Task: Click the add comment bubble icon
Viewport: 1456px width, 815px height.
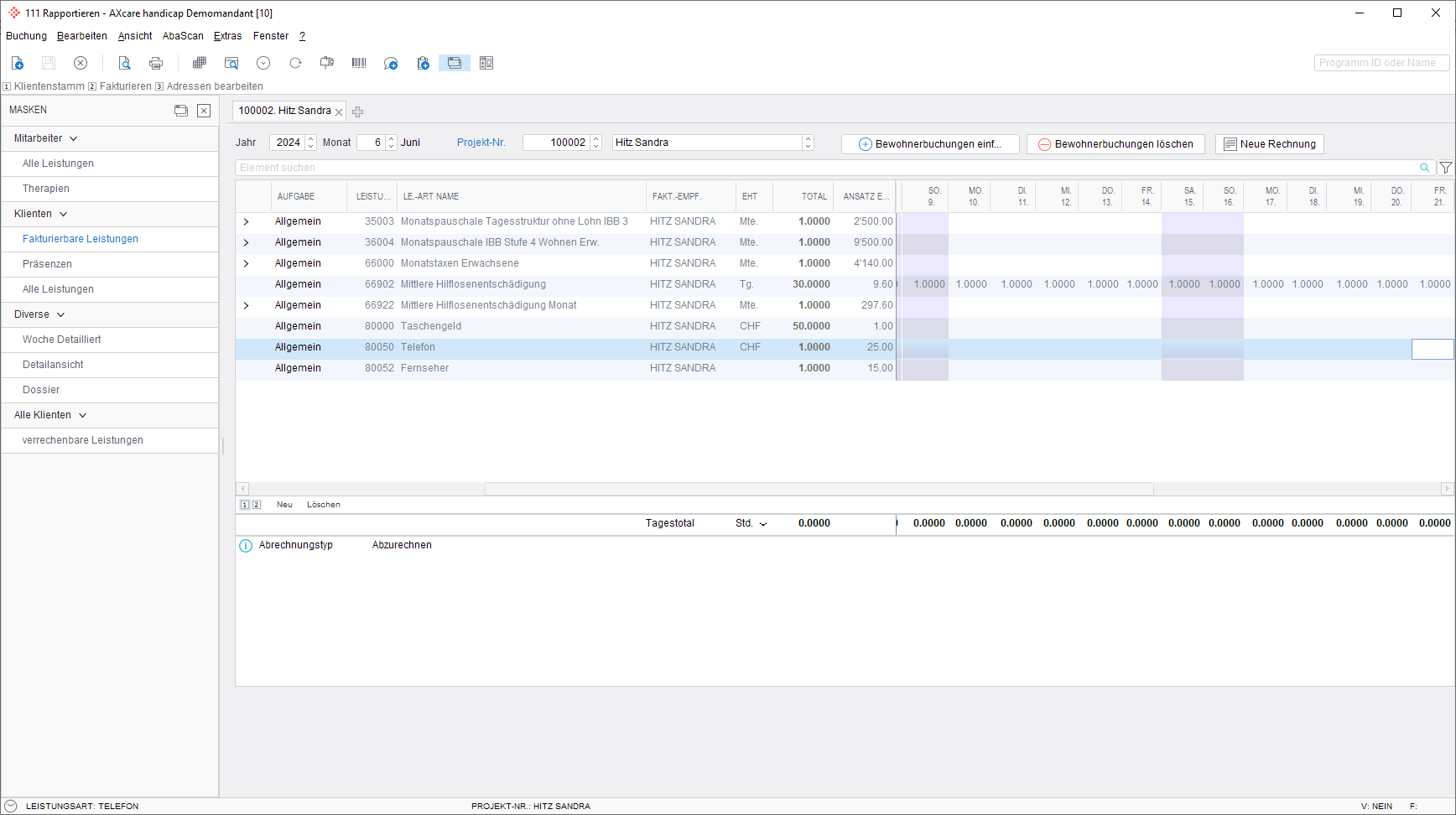Action: point(391,63)
